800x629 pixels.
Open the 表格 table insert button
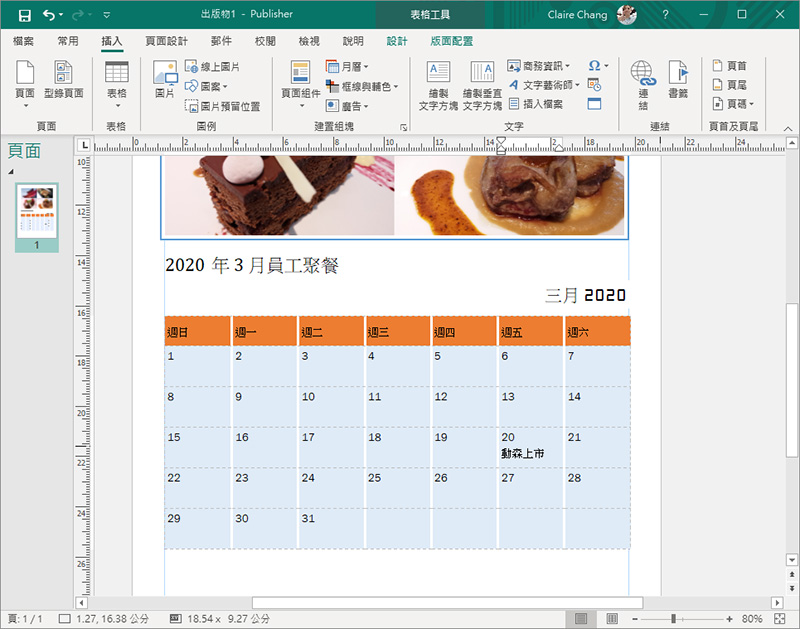(117, 84)
